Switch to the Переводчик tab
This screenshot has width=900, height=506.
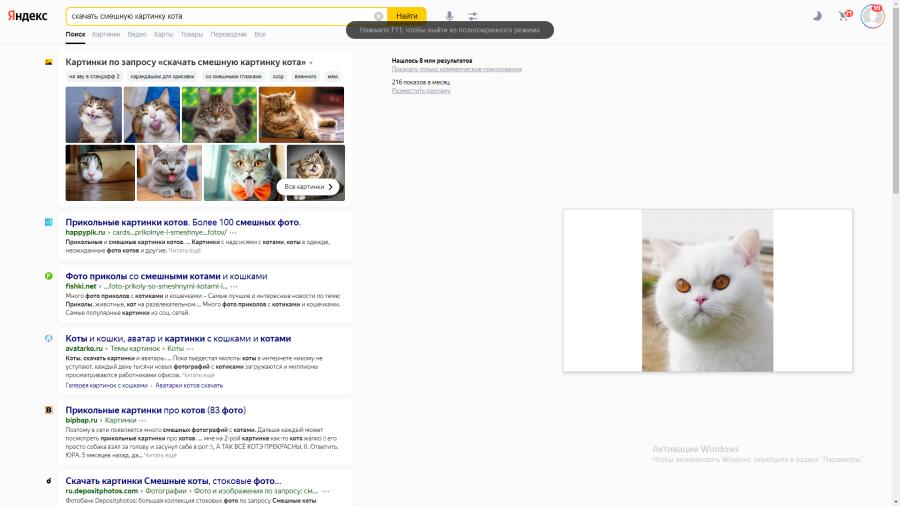(228, 34)
